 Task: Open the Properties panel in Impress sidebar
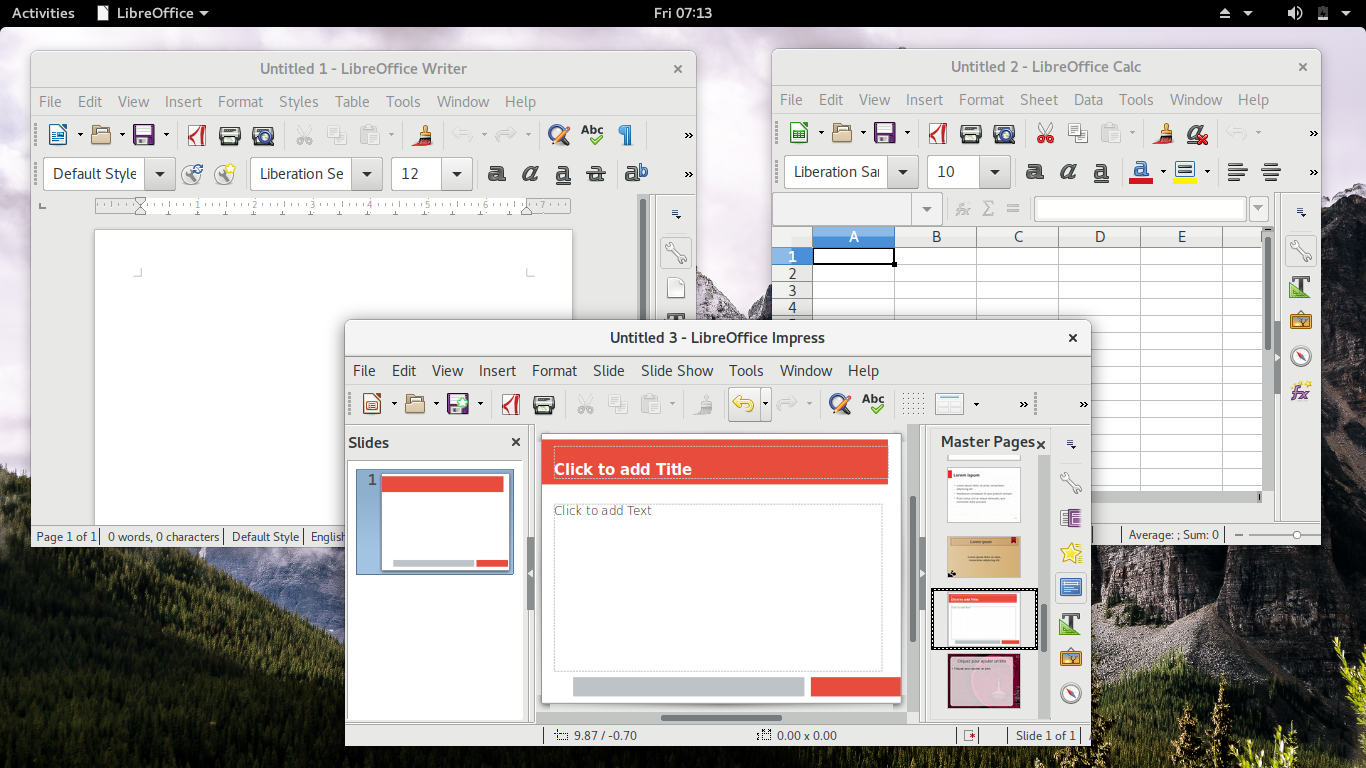tap(1070, 483)
